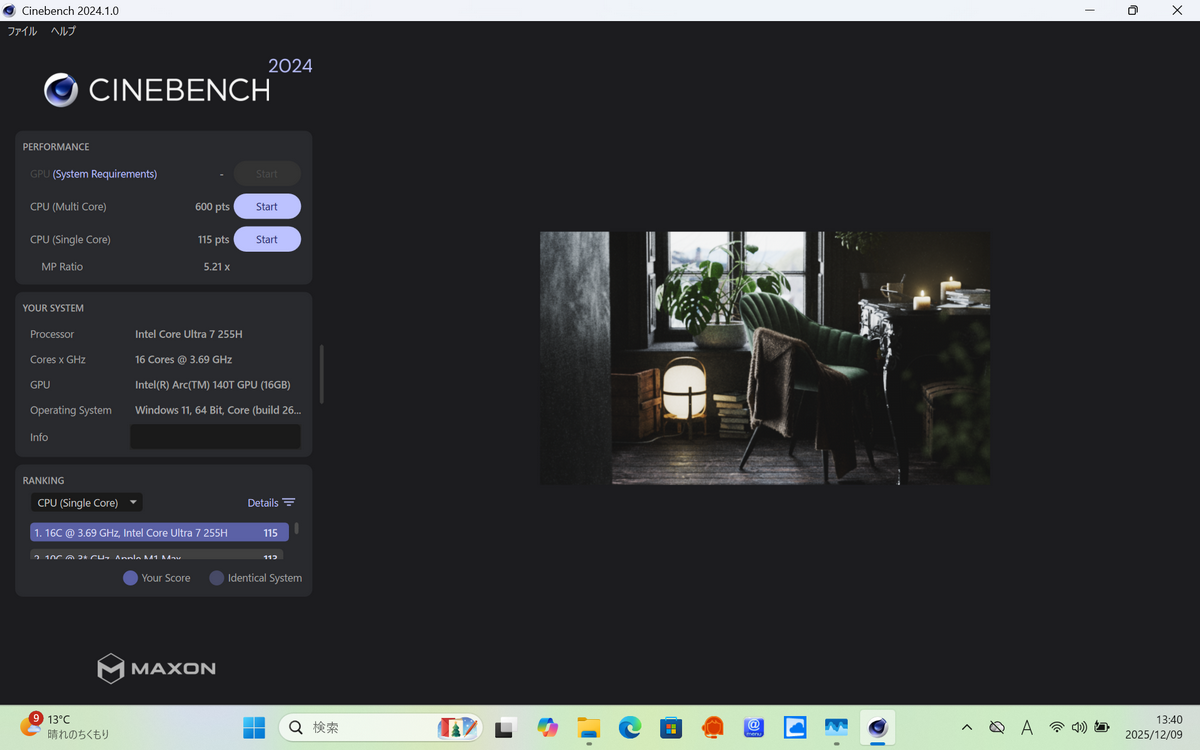
Task: Switch the IME input mode indicator A
Action: point(1027,728)
